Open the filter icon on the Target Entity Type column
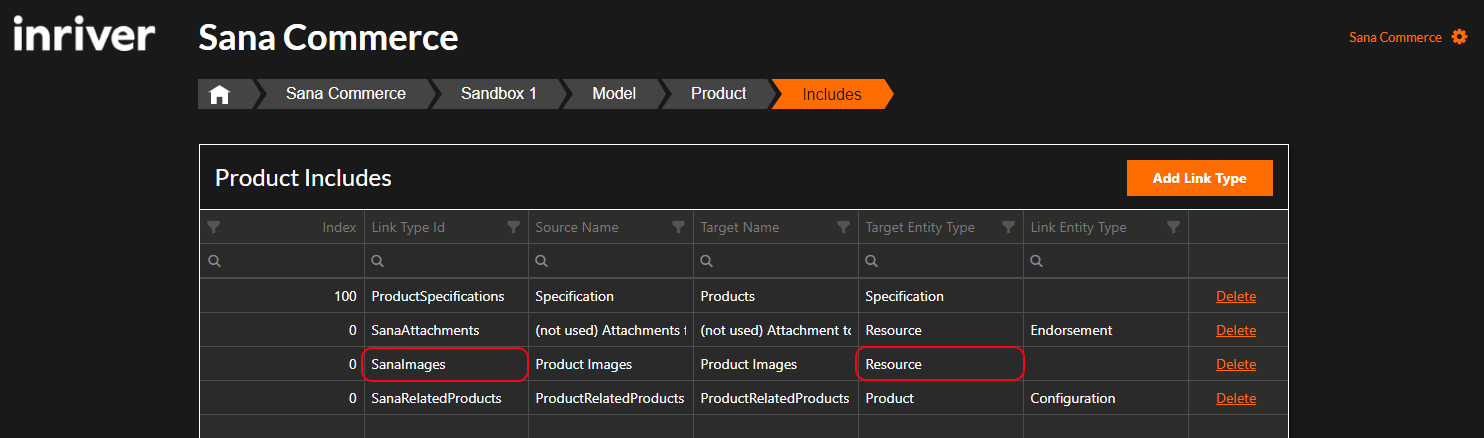The width and height of the screenshot is (1484, 438). 1008,227
